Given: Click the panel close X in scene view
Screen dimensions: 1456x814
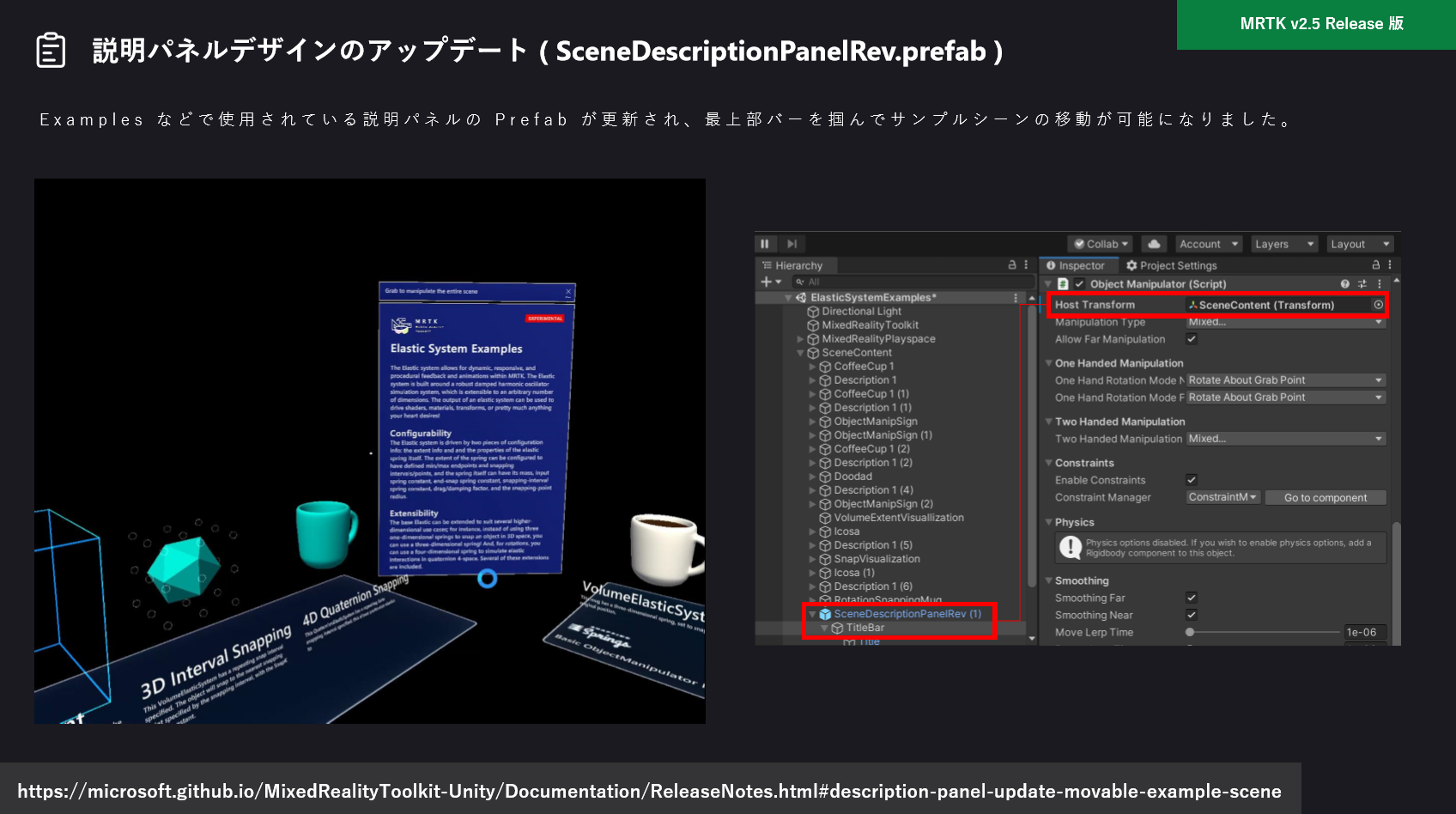Looking at the screenshot, I should coord(568,293).
